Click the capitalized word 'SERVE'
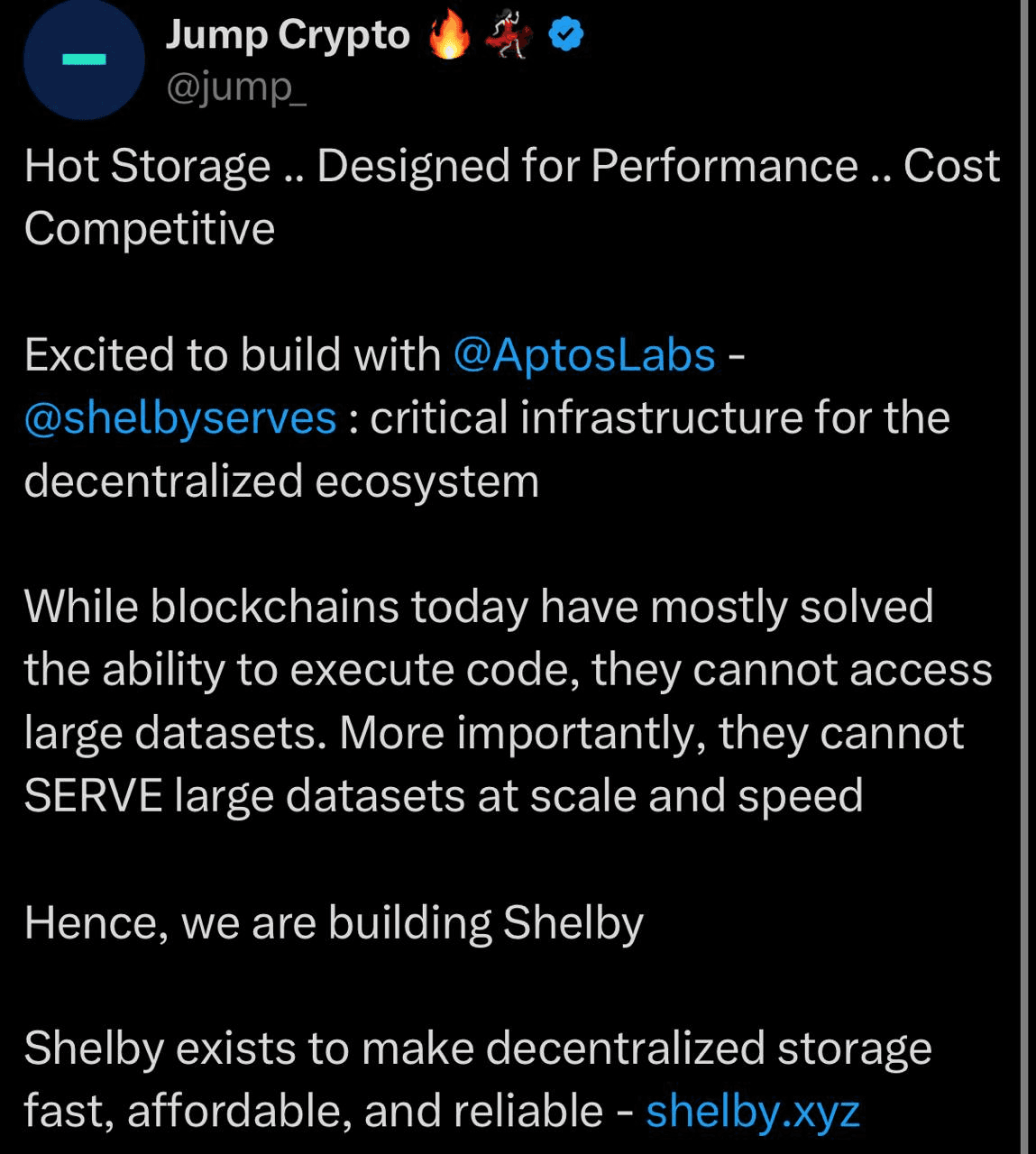 tap(93, 796)
